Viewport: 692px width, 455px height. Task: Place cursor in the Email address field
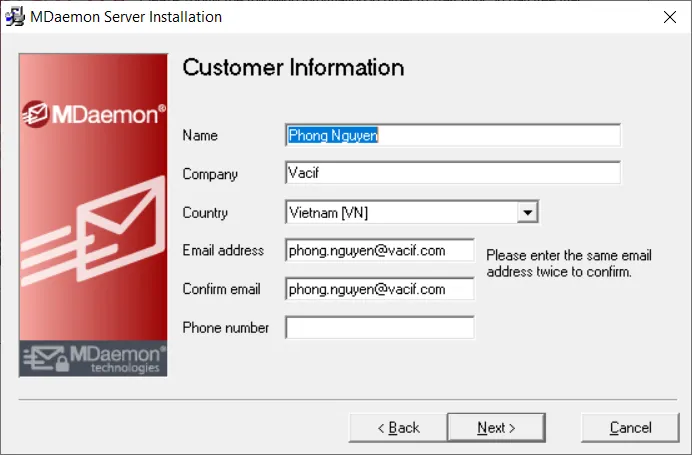coord(379,250)
